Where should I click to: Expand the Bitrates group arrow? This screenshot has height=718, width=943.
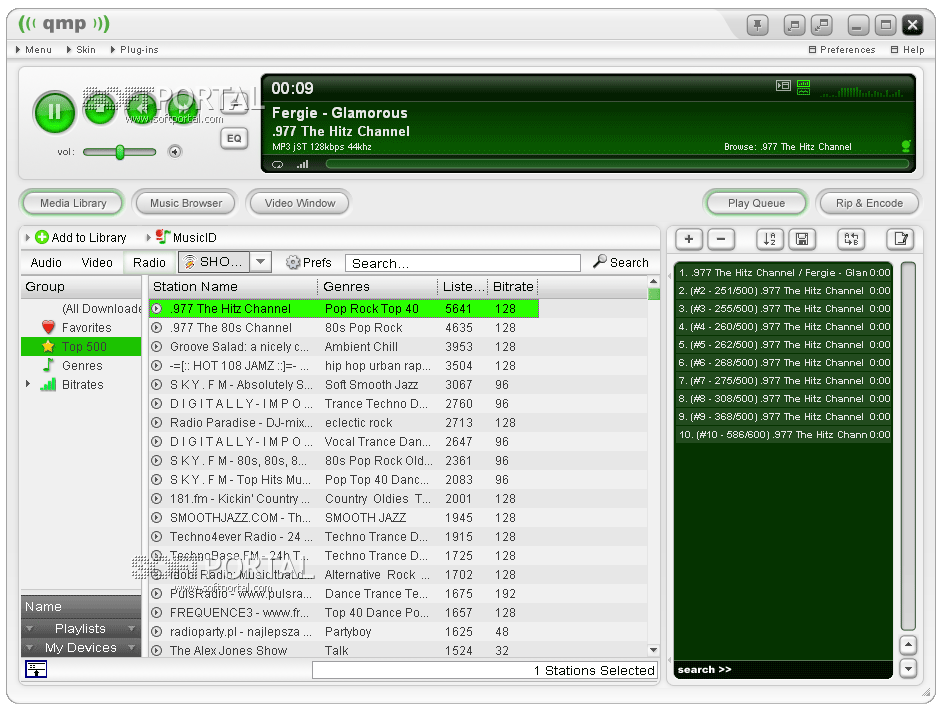(x=28, y=384)
